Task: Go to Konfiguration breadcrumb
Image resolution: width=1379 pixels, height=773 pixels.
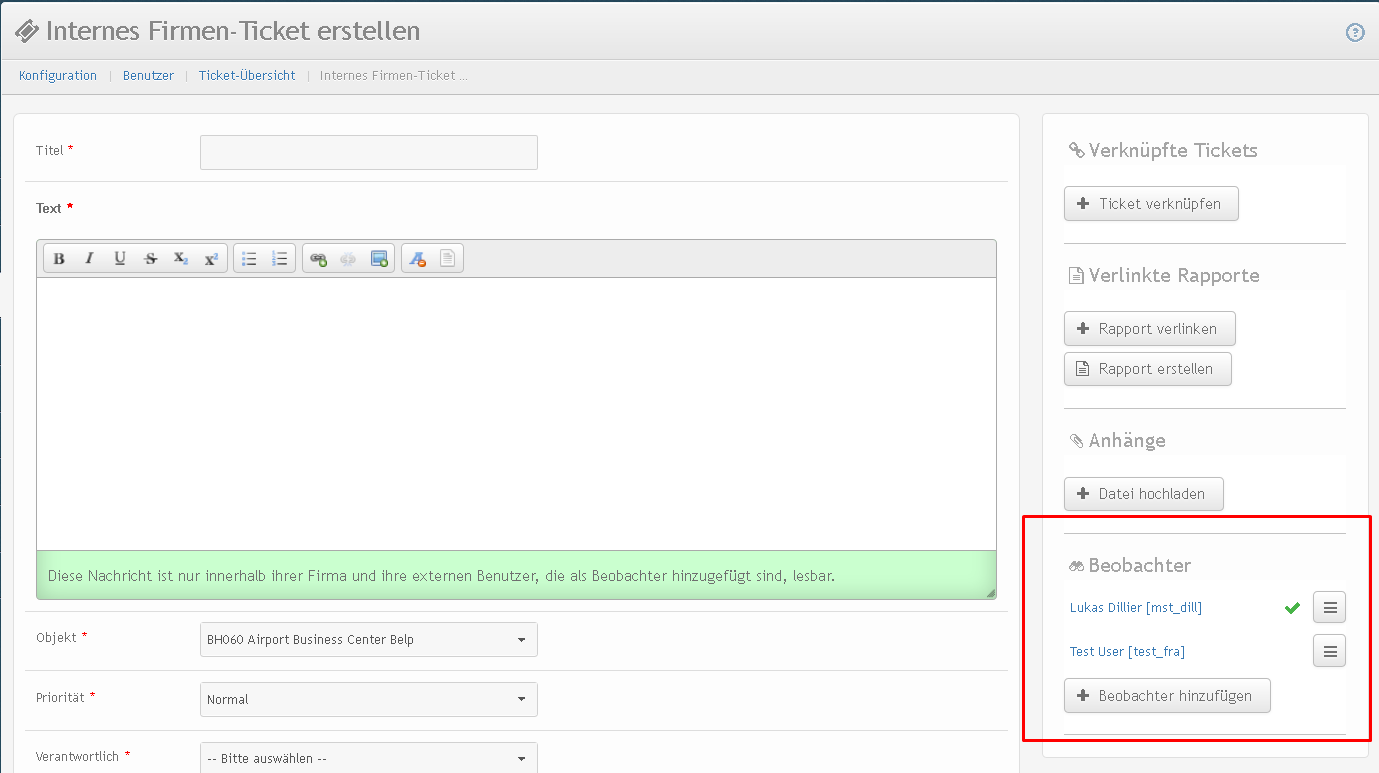Action: [58, 76]
